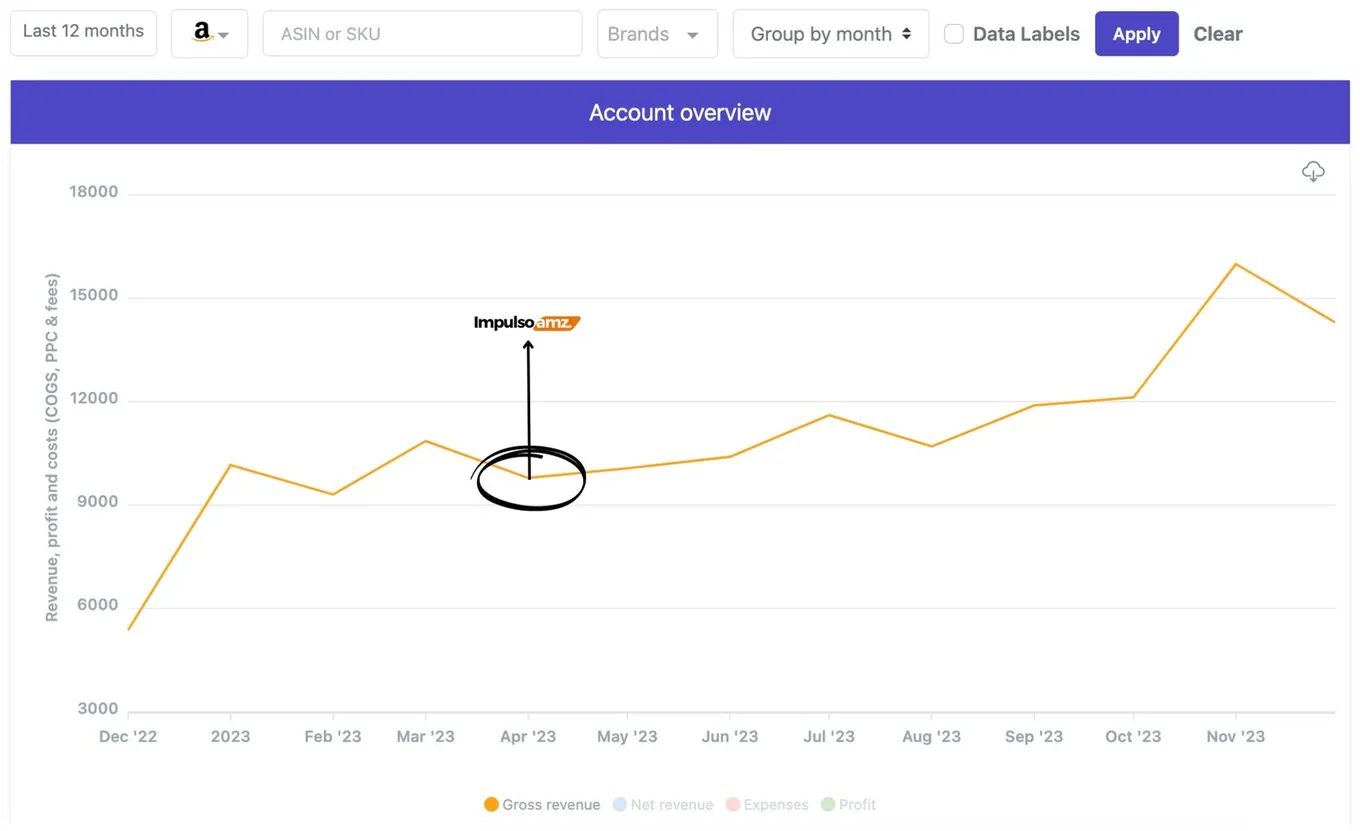
Task: Click the Sep '23 axis label
Action: click(x=1033, y=737)
